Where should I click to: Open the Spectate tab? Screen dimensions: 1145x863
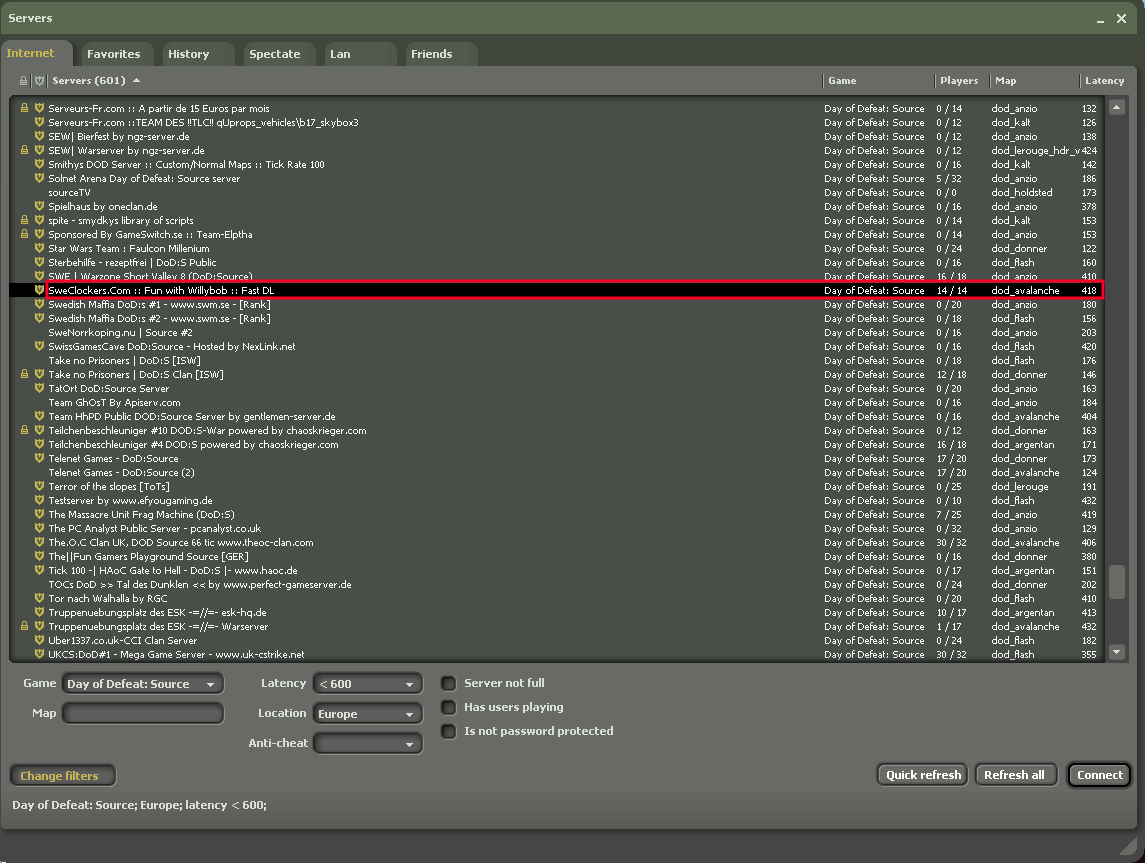(x=274, y=54)
